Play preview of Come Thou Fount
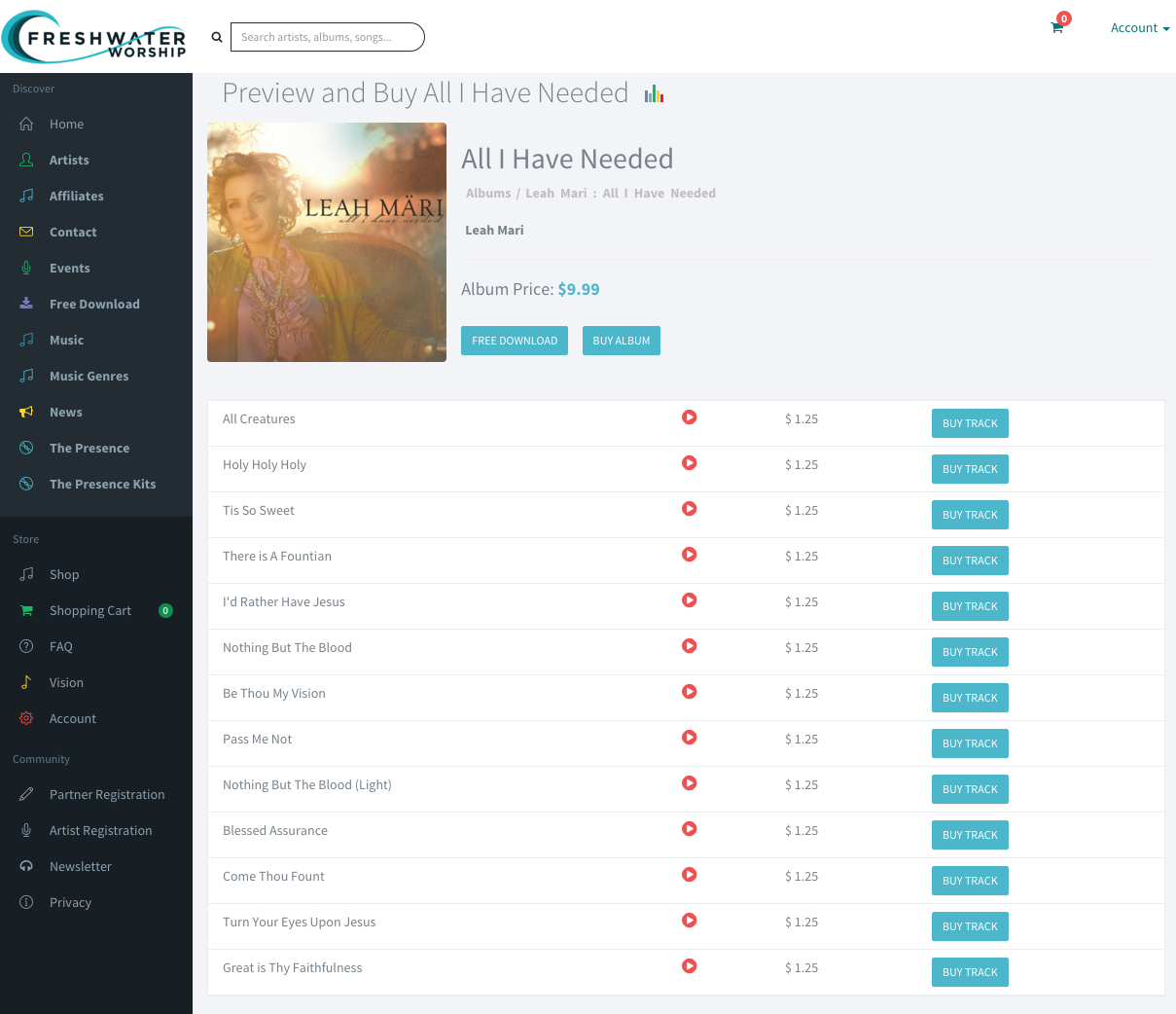This screenshot has width=1176, height=1014. click(690, 875)
